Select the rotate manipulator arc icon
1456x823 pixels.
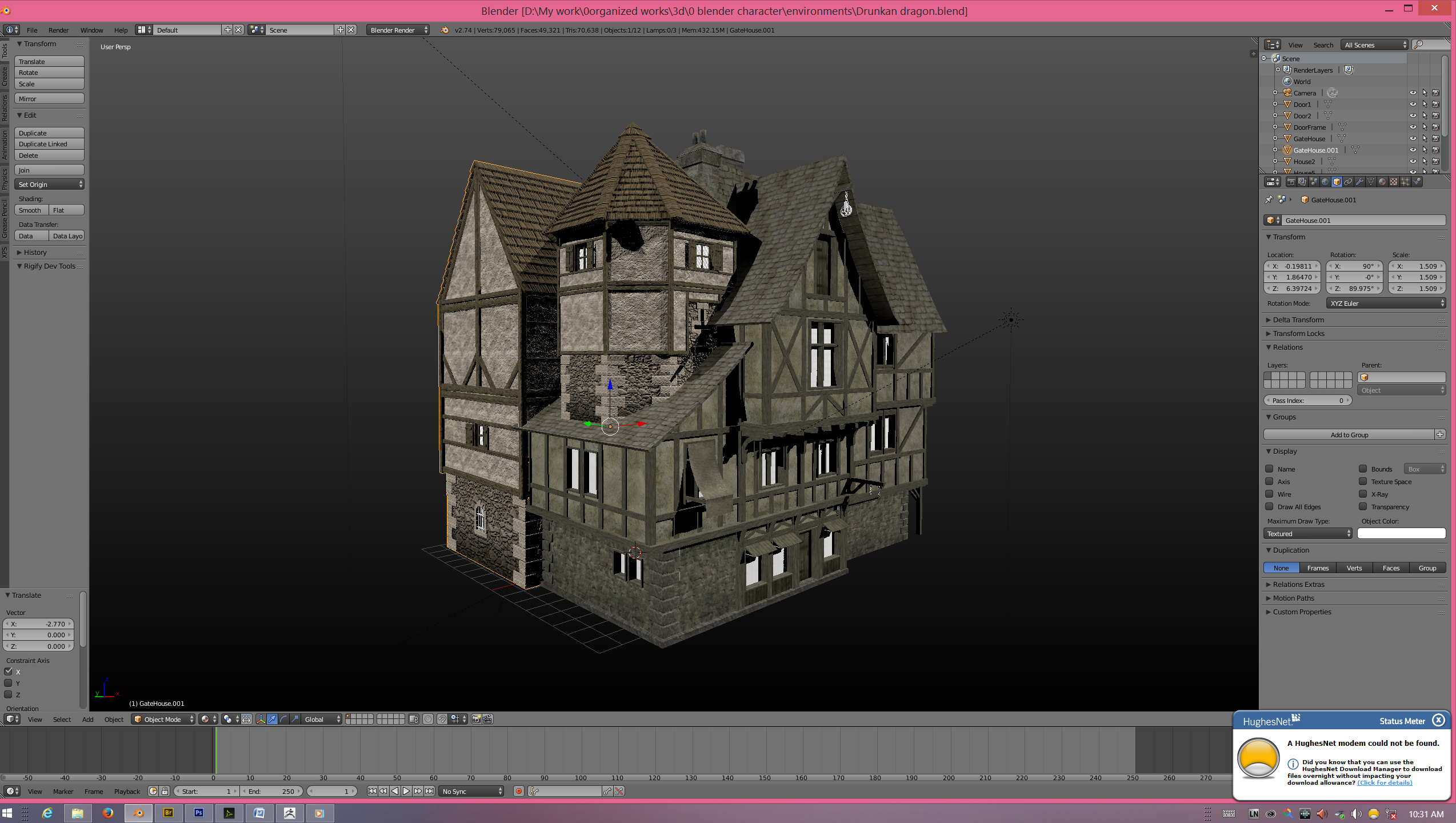point(283,719)
